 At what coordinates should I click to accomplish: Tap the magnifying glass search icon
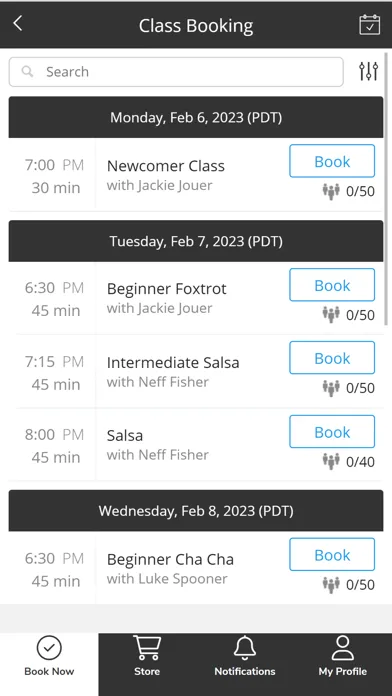(x=28, y=71)
